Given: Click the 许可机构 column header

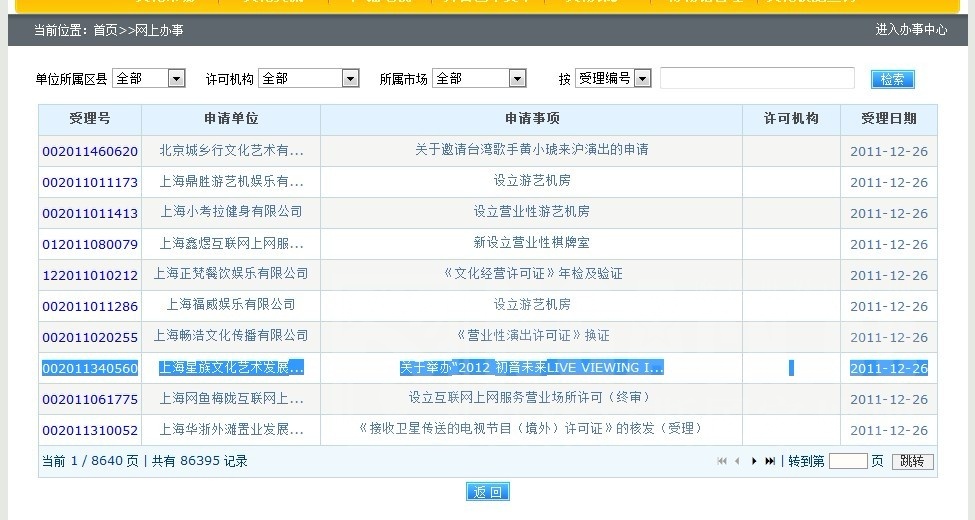Looking at the screenshot, I should pos(791,118).
